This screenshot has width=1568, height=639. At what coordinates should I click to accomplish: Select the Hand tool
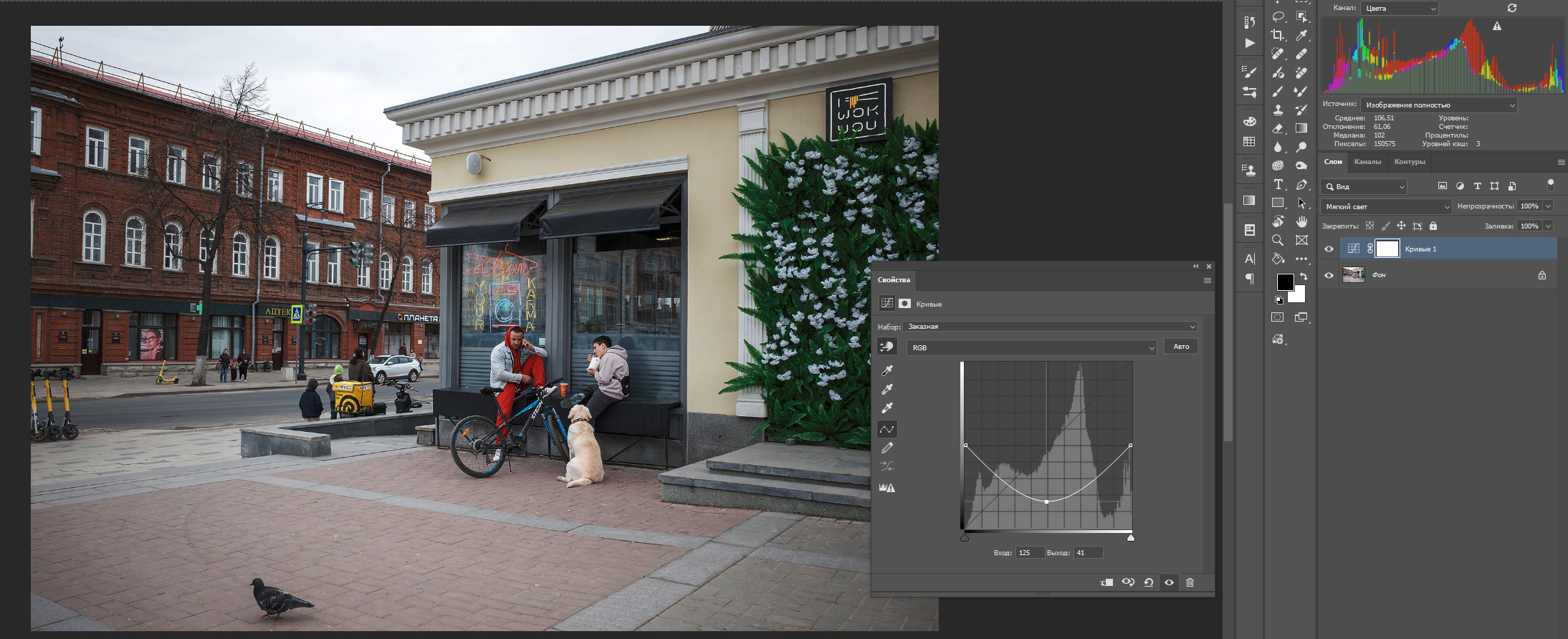click(1301, 222)
